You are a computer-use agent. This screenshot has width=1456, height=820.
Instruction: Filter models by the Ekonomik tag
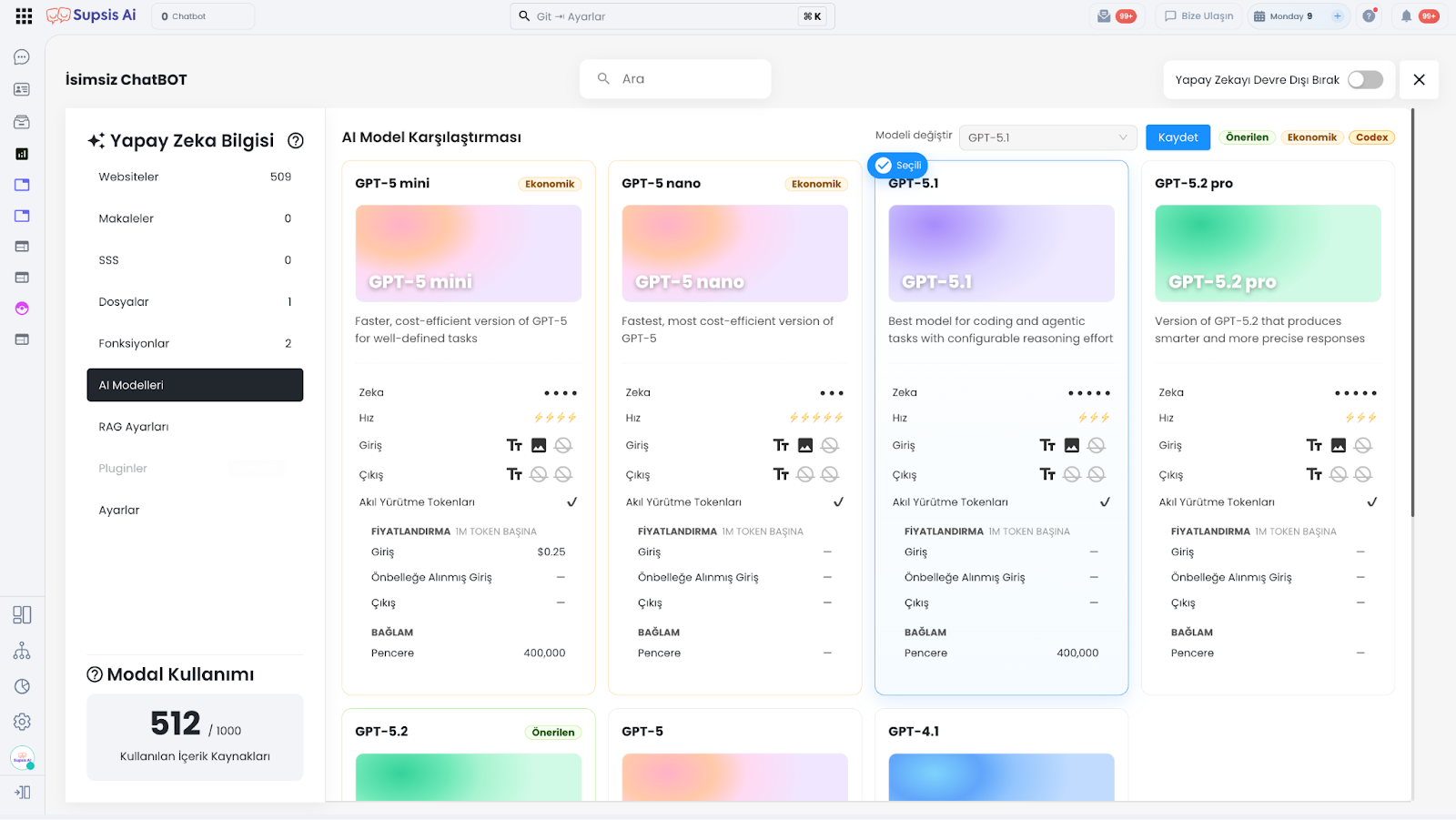[x=1311, y=137]
